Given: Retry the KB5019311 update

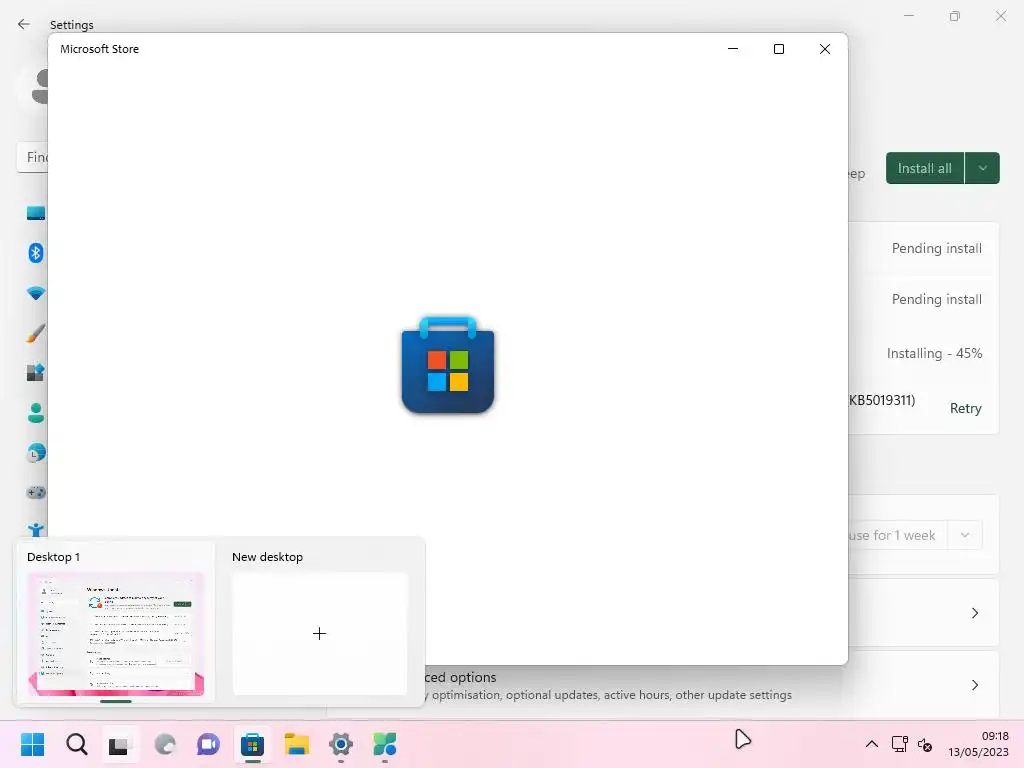Looking at the screenshot, I should [x=965, y=408].
